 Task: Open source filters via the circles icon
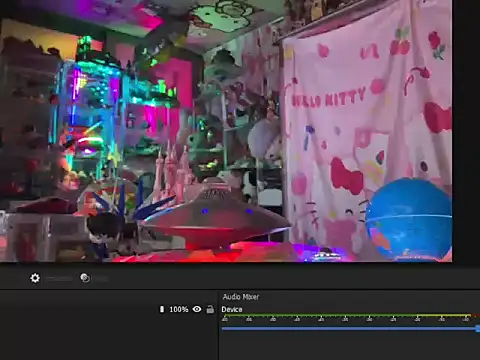pos(85,278)
